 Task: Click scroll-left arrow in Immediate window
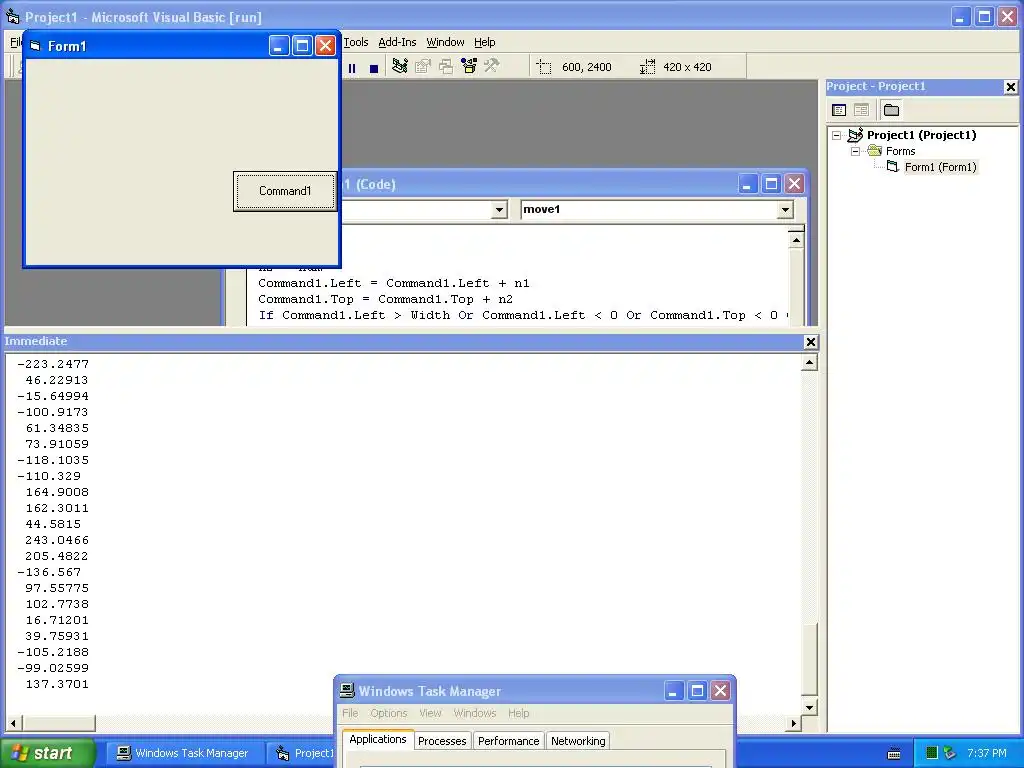(x=13, y=723)
